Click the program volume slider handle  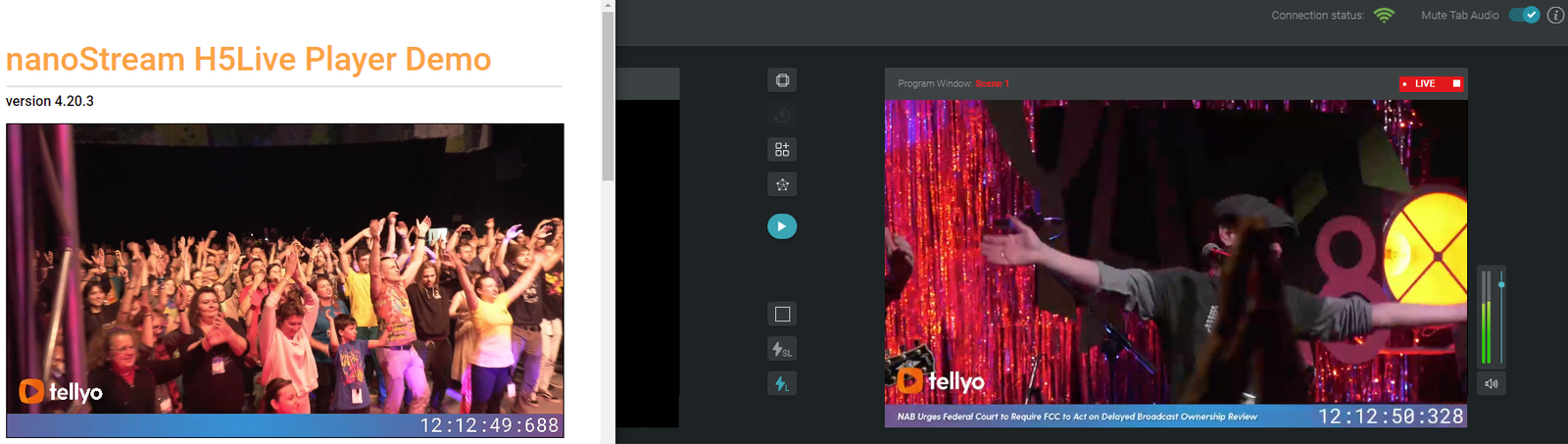pos(1501,284)
